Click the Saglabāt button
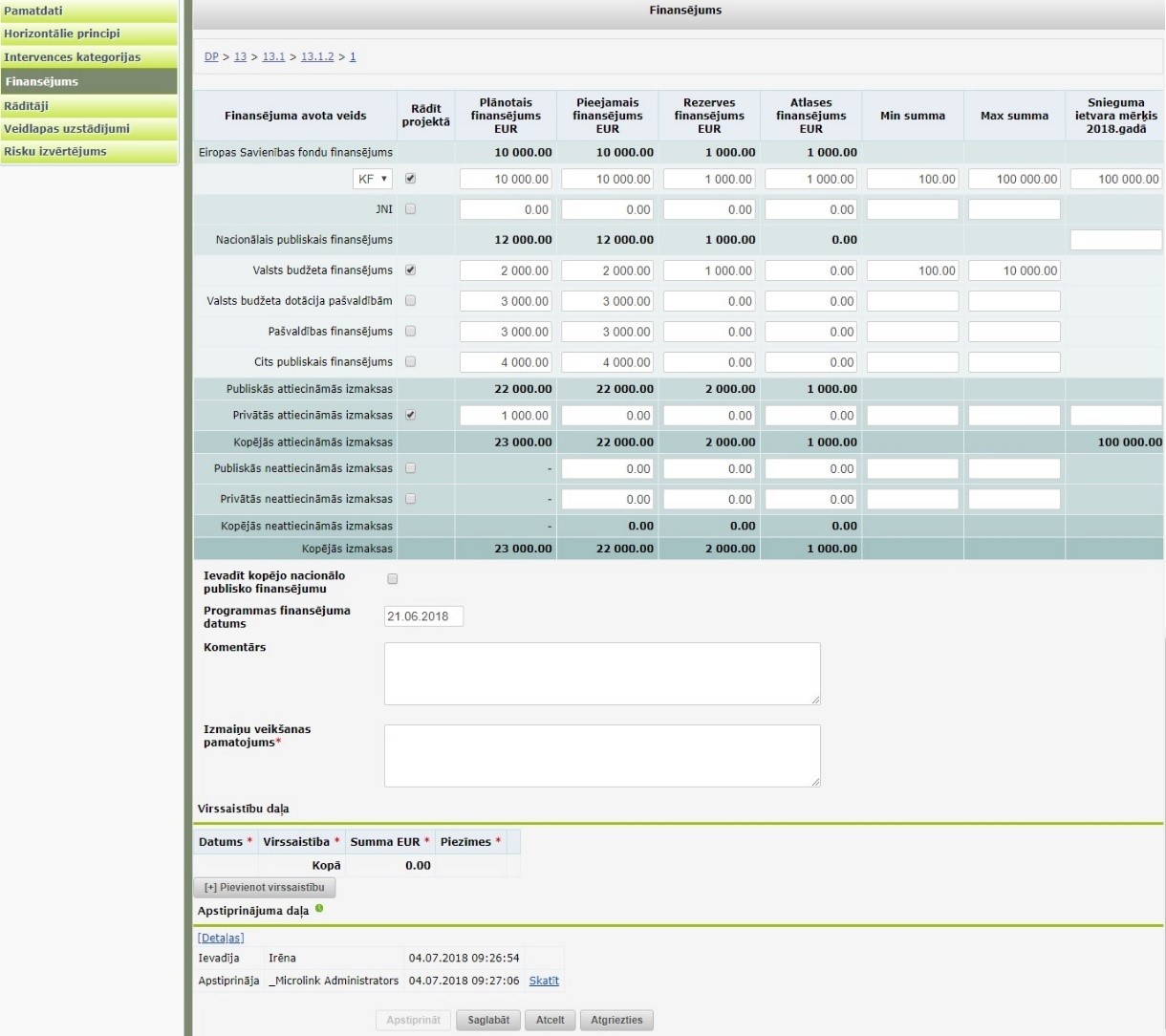The width and height of the screenshot is (1166, 1036). (488, 1020)
